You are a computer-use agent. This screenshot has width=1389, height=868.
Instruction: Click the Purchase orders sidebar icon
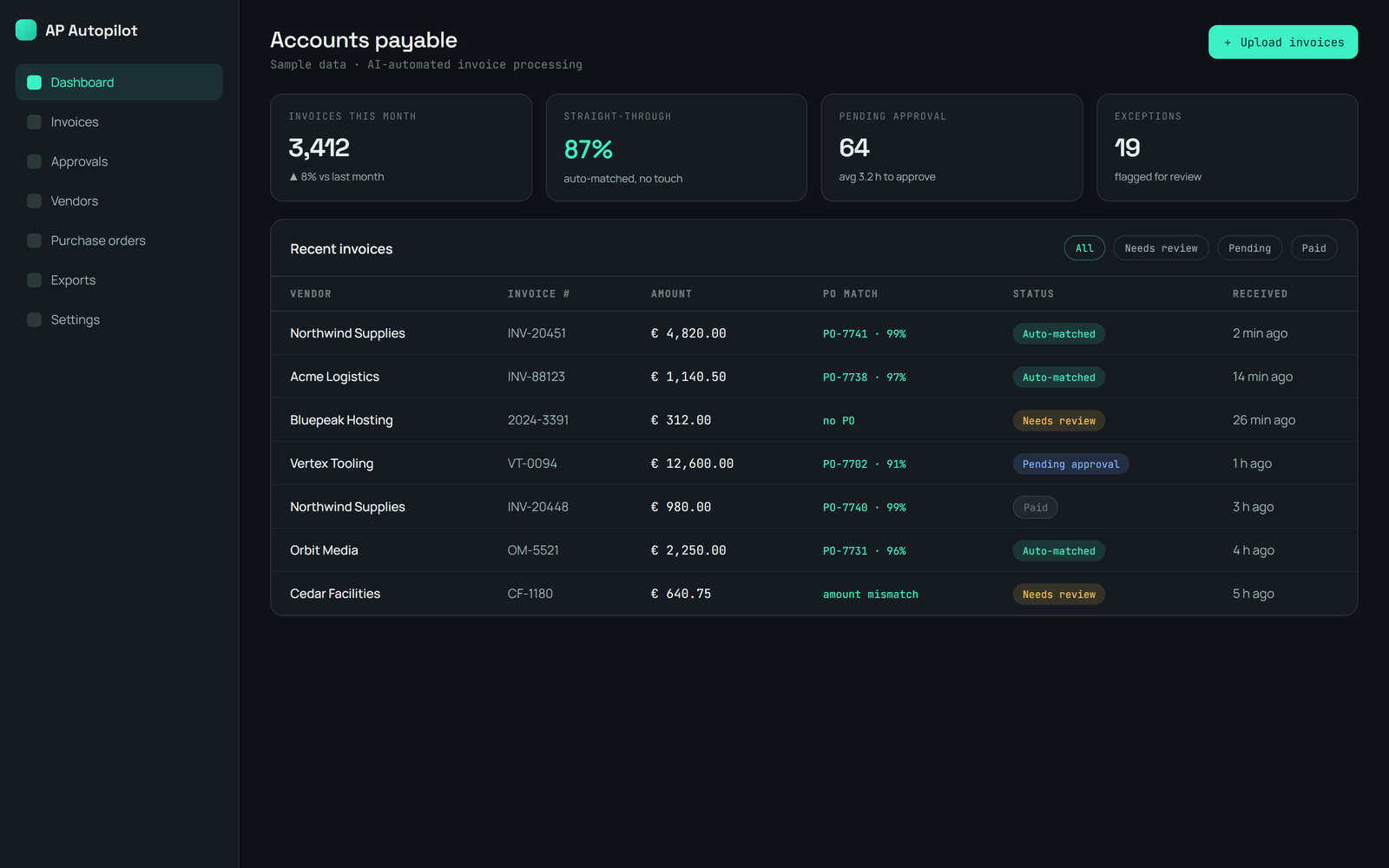pos(35,240)
